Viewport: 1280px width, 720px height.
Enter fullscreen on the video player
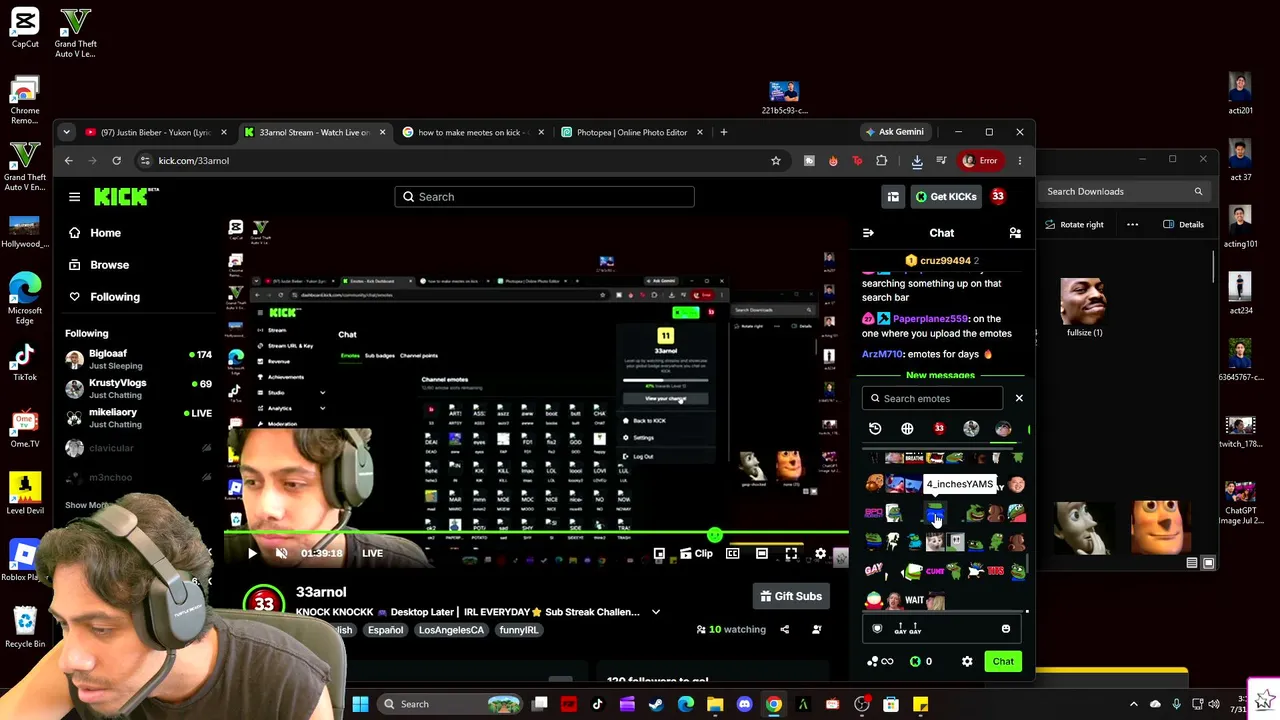(791, 553)
